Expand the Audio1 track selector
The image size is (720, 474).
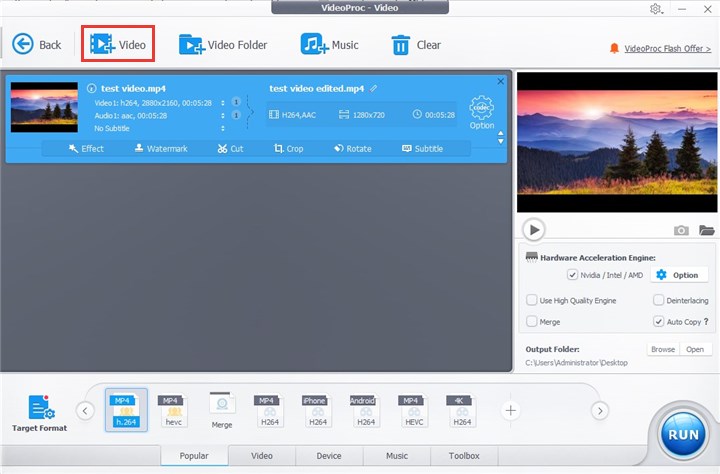pyautogui.click(x=223, y=116)
